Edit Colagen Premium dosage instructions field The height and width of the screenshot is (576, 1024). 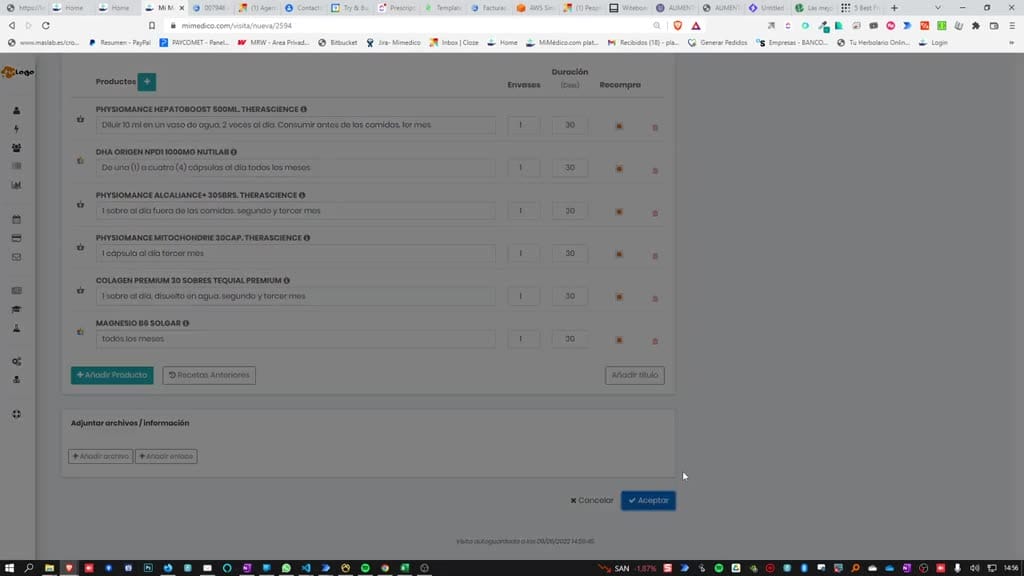(295, 296)
